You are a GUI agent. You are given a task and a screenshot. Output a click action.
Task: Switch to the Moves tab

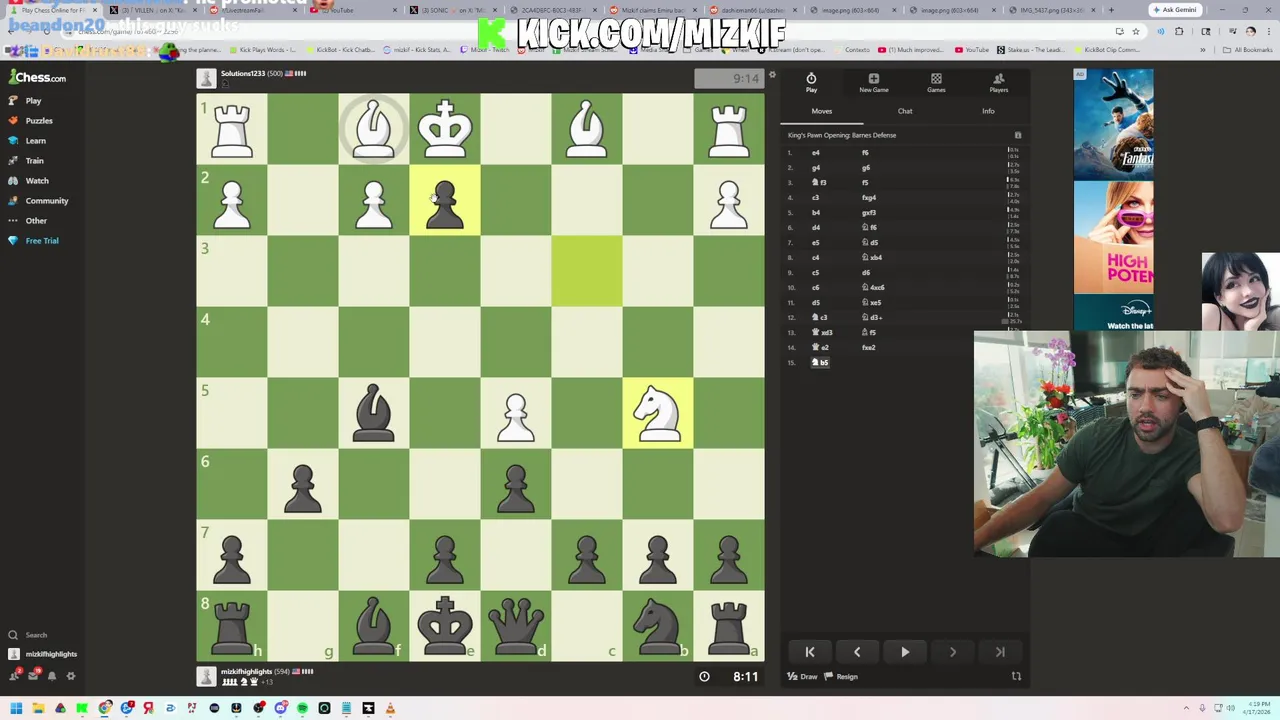click(x=821, y=111)
